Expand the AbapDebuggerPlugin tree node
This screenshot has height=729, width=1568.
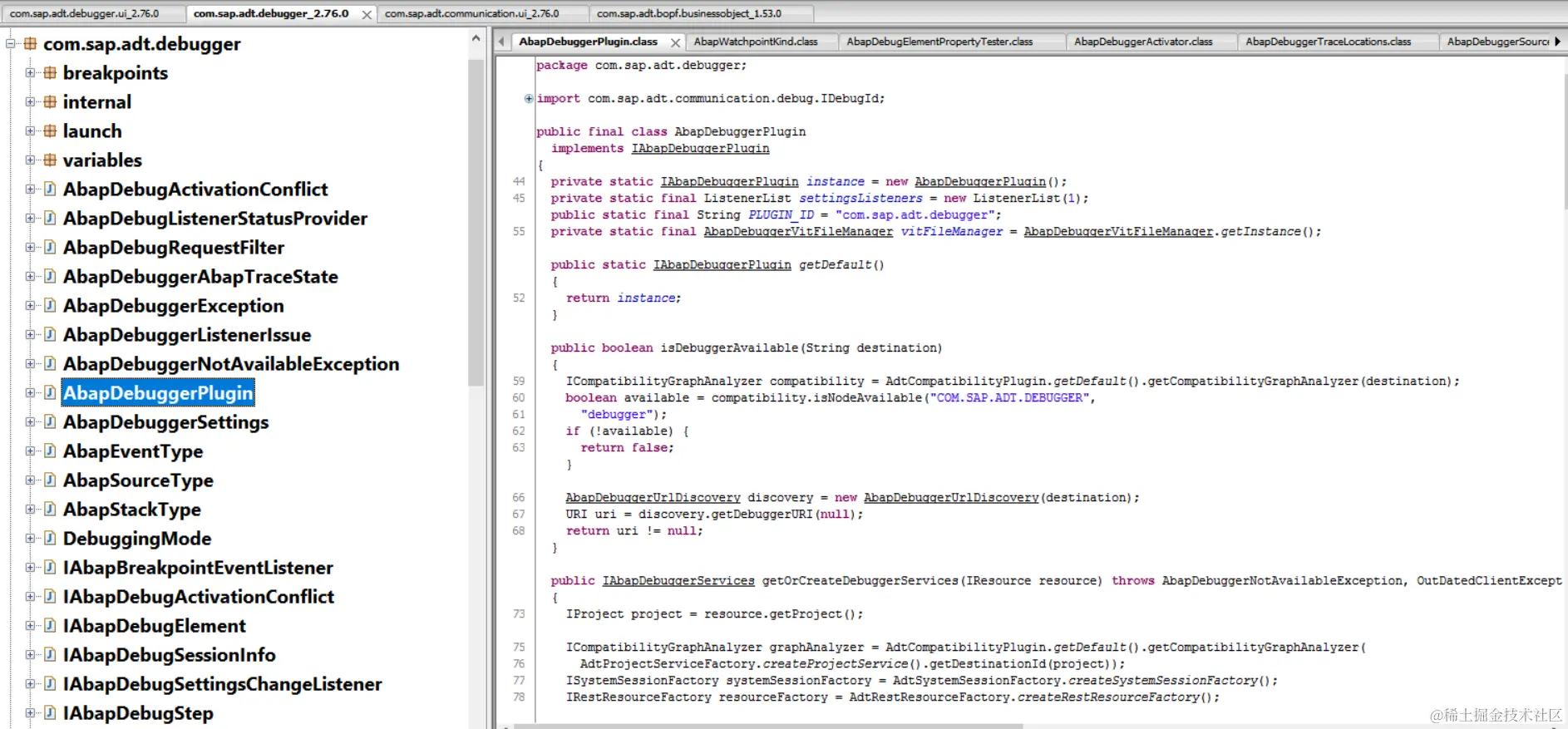30,393
